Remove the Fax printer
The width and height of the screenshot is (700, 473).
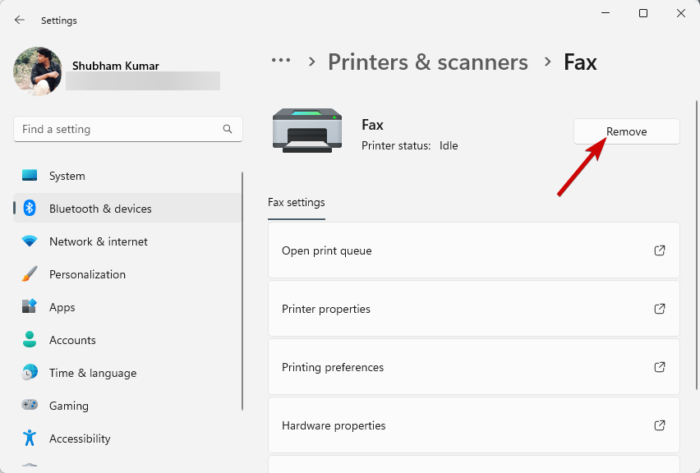(626, 132)
